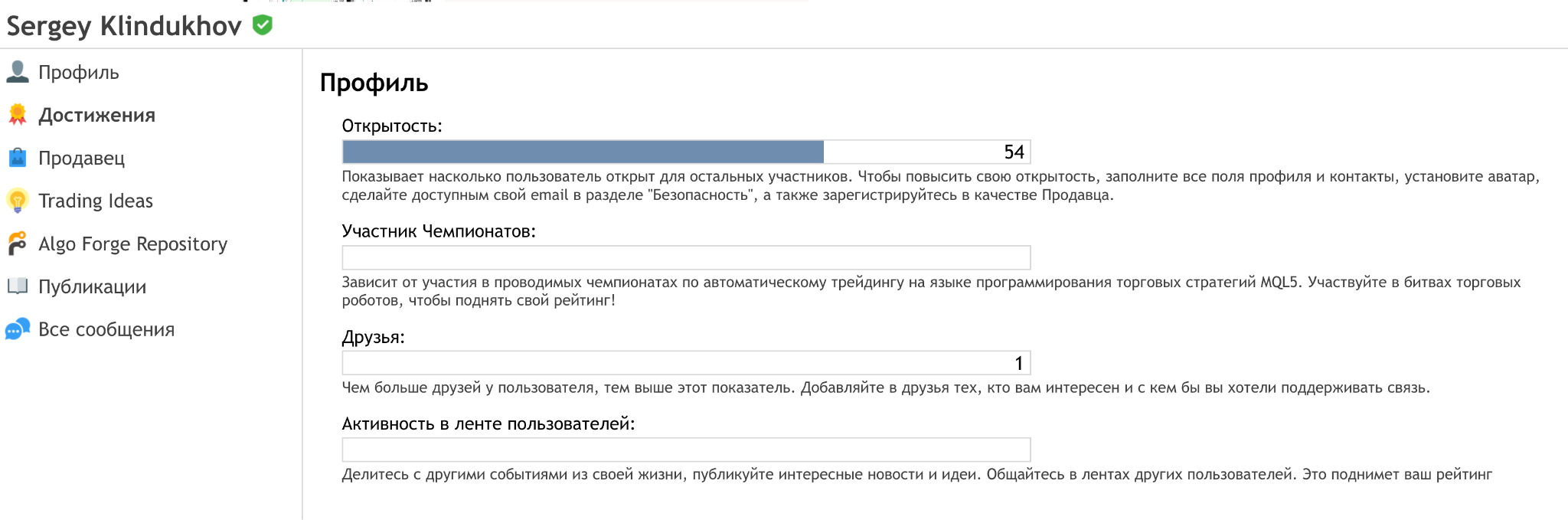Open the Профиль sidebar menu item
The height and width of the screenshot is (520, 1568).
tap(79, 73)
